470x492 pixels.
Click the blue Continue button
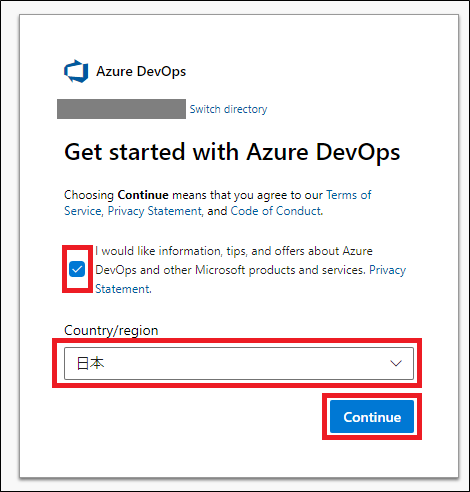(x=372, y=417)
